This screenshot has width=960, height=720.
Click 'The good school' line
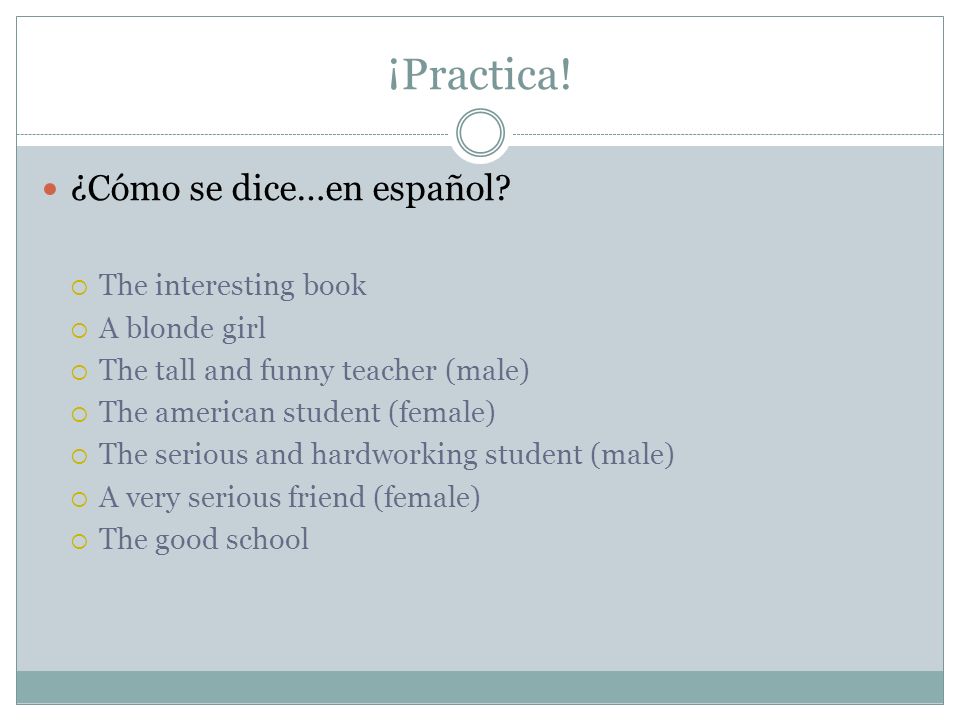point(204,540)
